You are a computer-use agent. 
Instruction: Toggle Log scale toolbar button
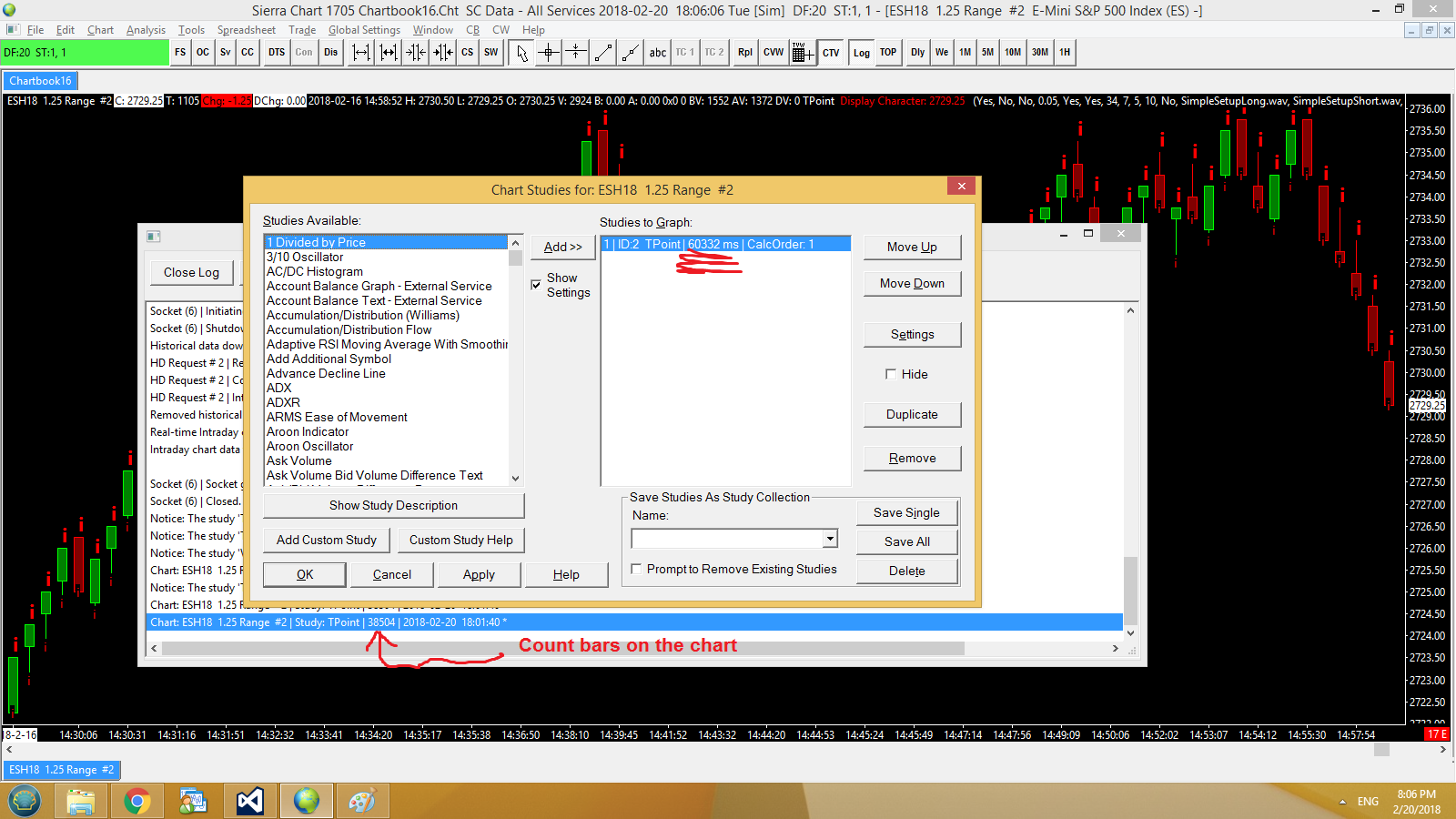(x=861, y=53)
